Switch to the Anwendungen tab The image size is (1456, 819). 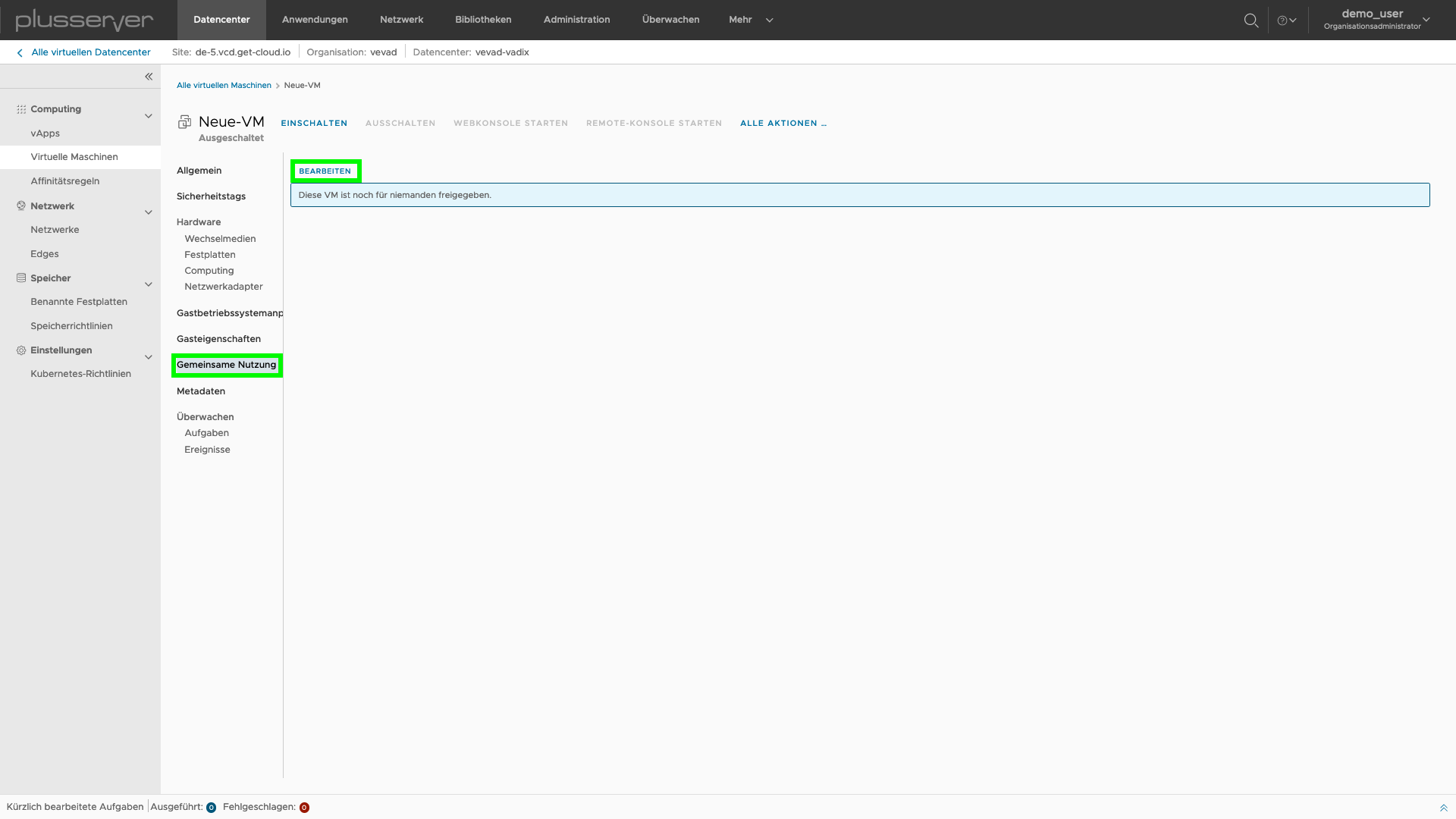(315, 20)
